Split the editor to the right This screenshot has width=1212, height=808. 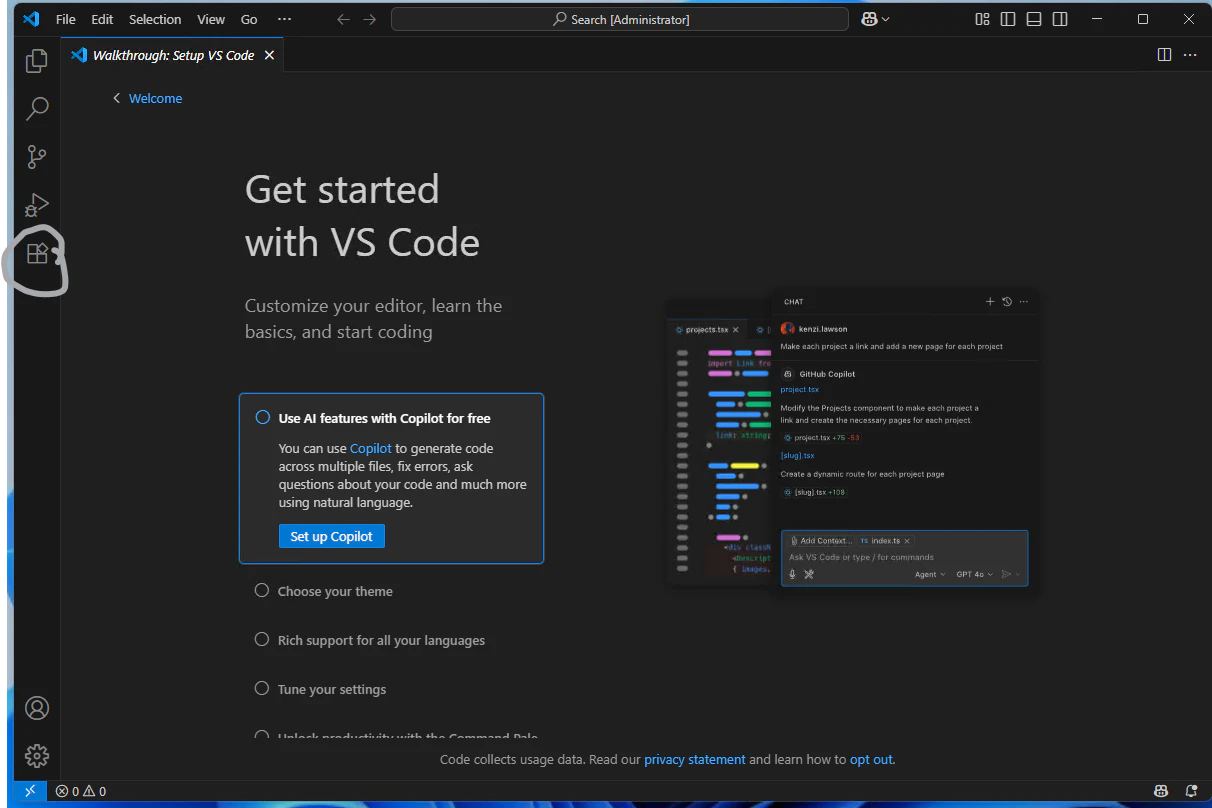1164,55
